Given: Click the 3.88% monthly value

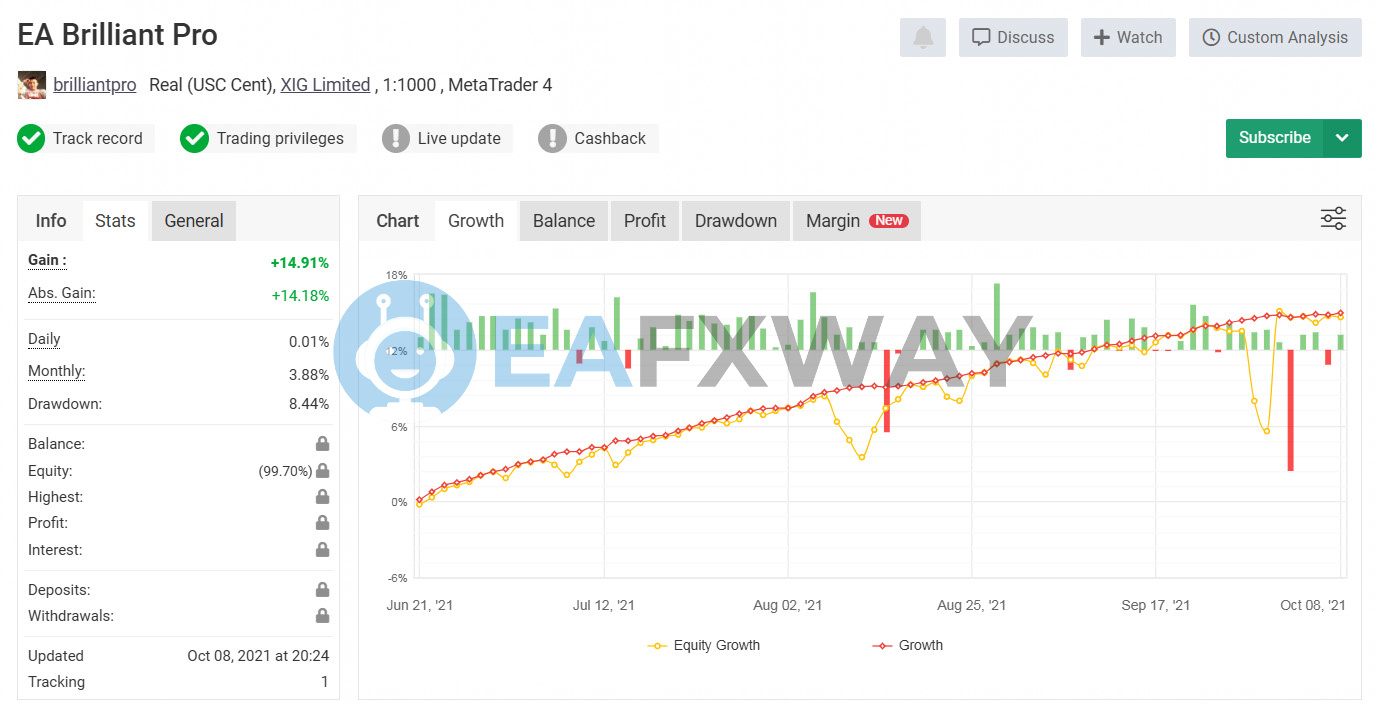Looking at the screenshot, I should click(309, 375).
